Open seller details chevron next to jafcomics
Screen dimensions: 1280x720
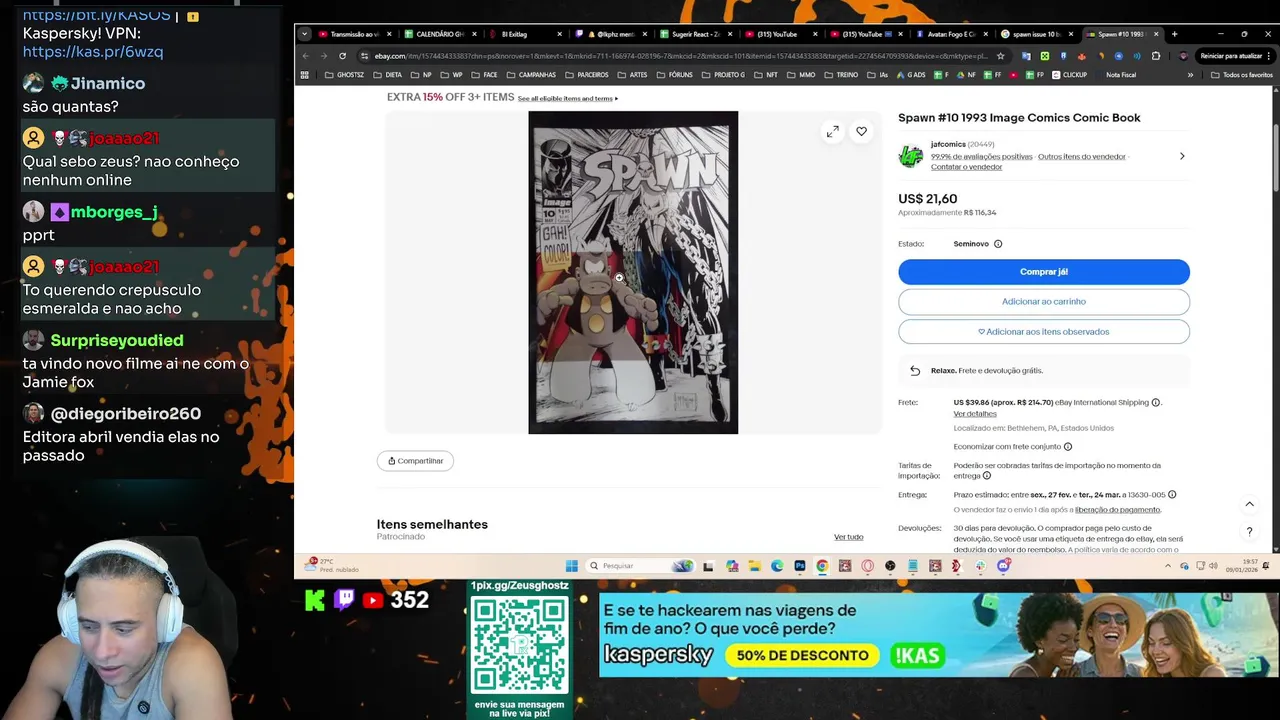coord(1182,156)
